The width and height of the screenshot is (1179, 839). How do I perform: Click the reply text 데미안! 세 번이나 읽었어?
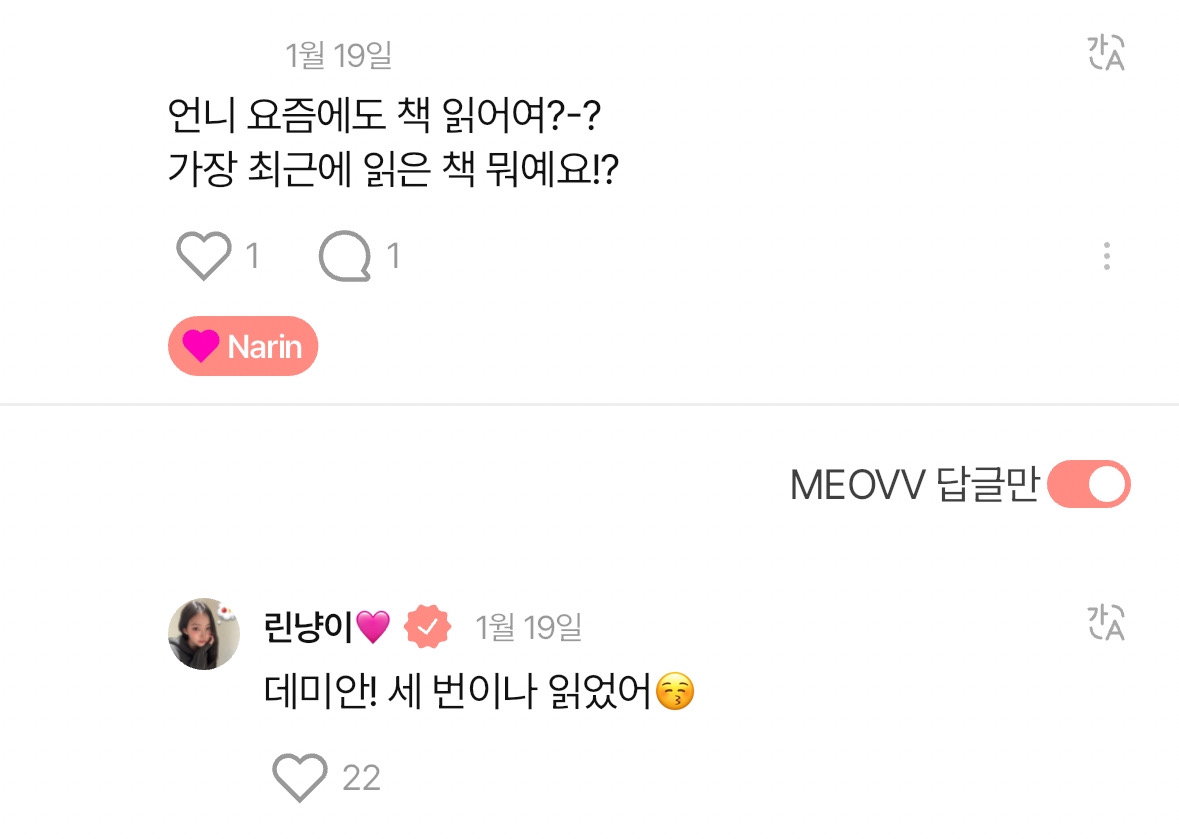click(458, 692)
